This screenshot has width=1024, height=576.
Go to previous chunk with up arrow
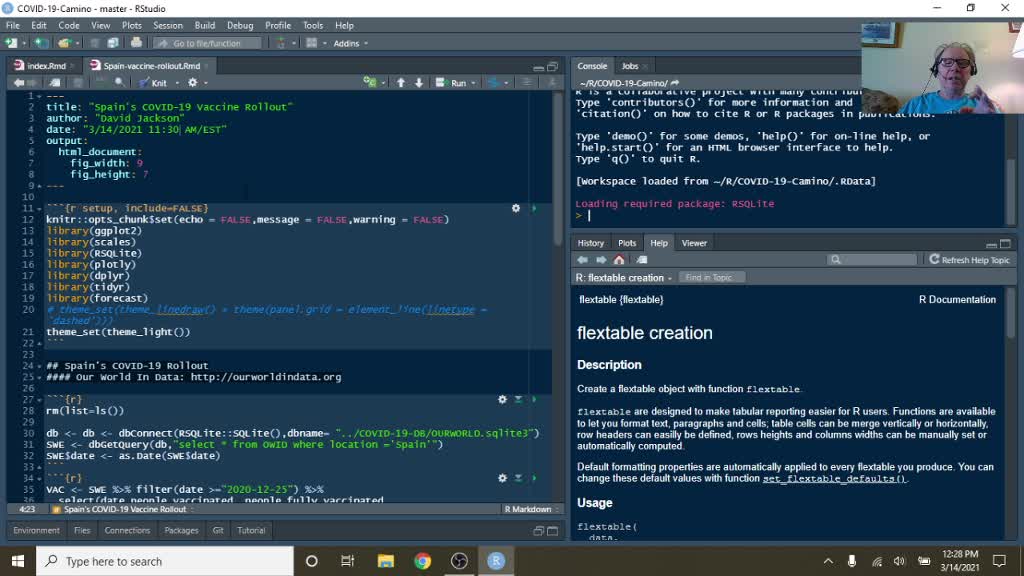(x=401, y=83)
